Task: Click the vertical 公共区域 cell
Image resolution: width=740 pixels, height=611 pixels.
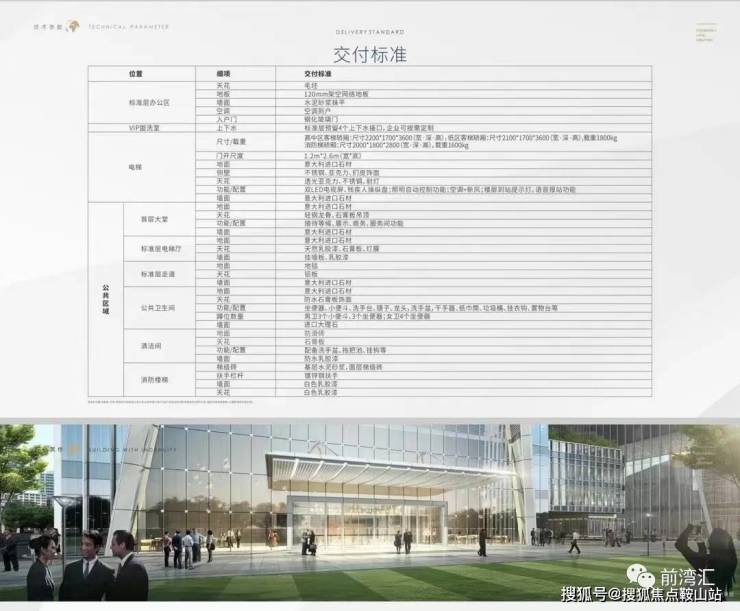Action: (106, 300)
